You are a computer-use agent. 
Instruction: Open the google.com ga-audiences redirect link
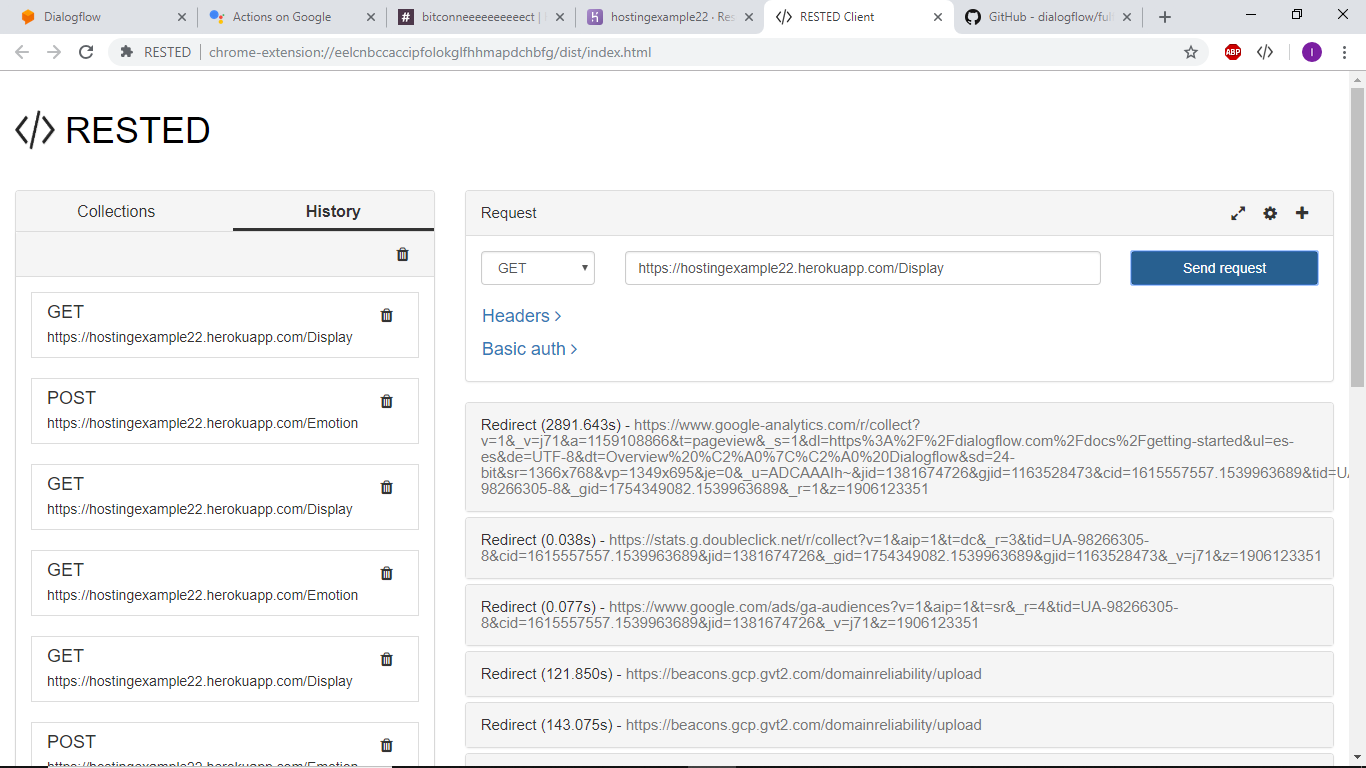(x=830, y=615)
